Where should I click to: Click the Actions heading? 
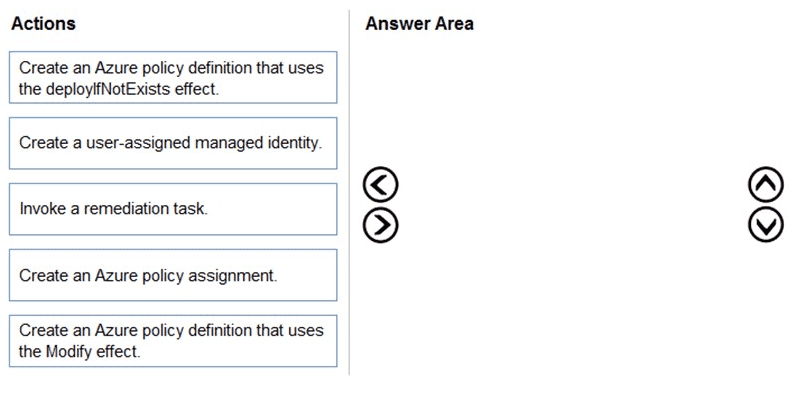(43, 23)
